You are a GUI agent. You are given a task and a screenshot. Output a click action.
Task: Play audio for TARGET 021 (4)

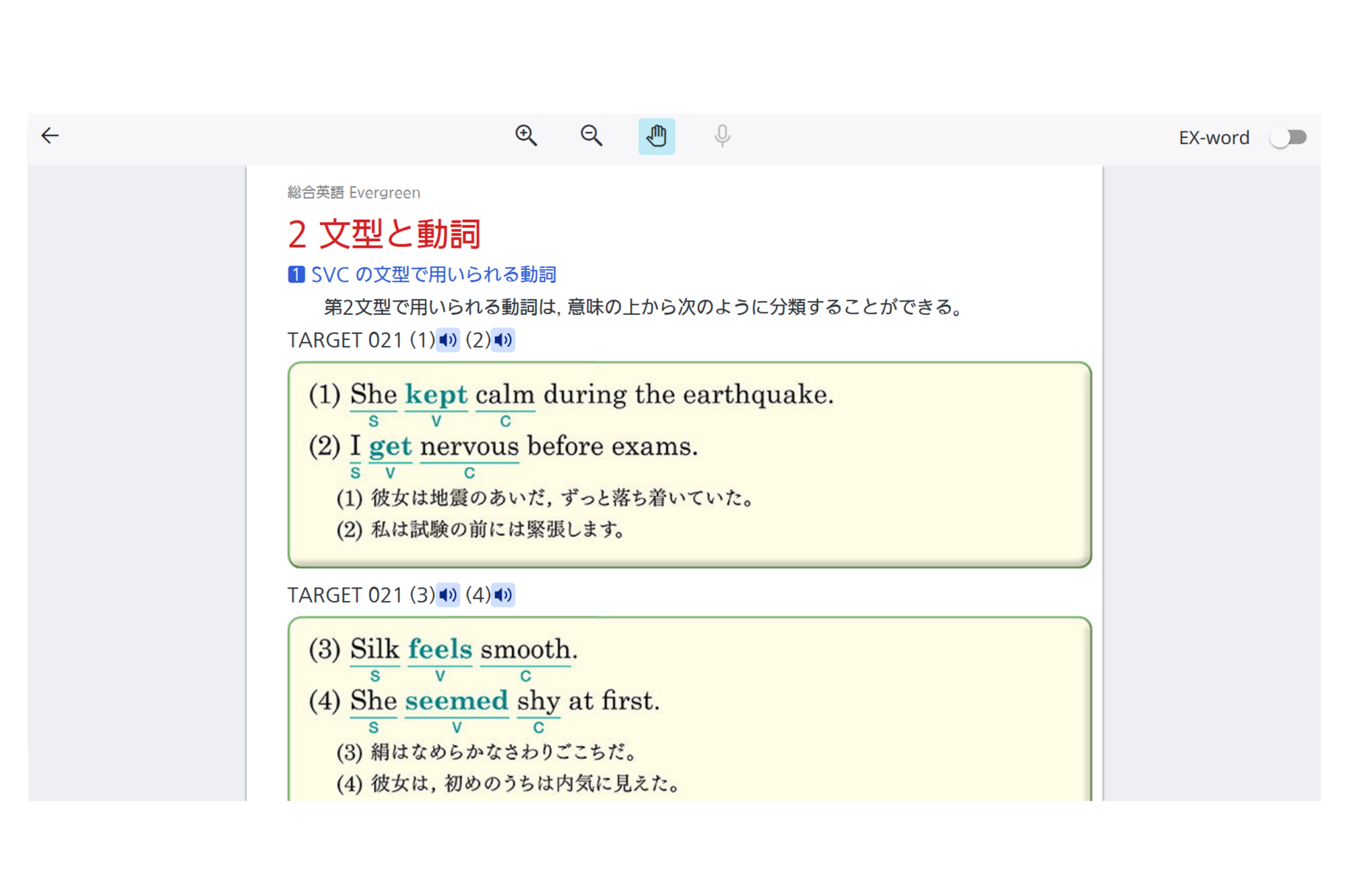[503, 595]
